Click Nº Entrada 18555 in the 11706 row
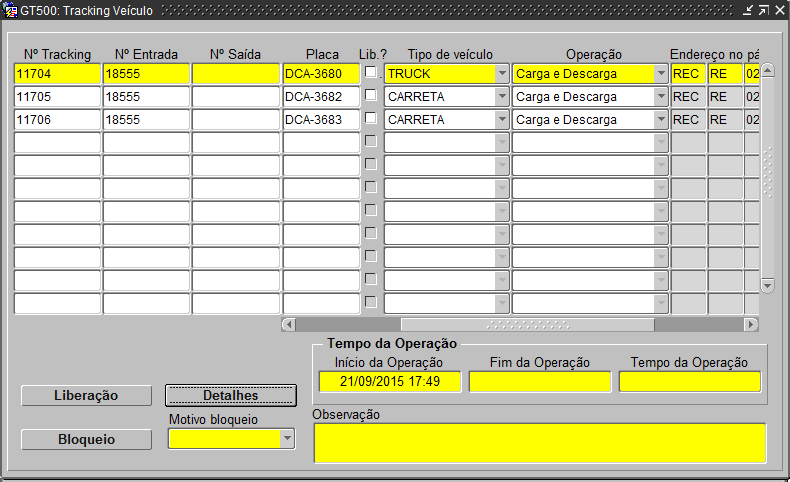Image resolution: width=790 pixels, height=482 pixels. 147,120
